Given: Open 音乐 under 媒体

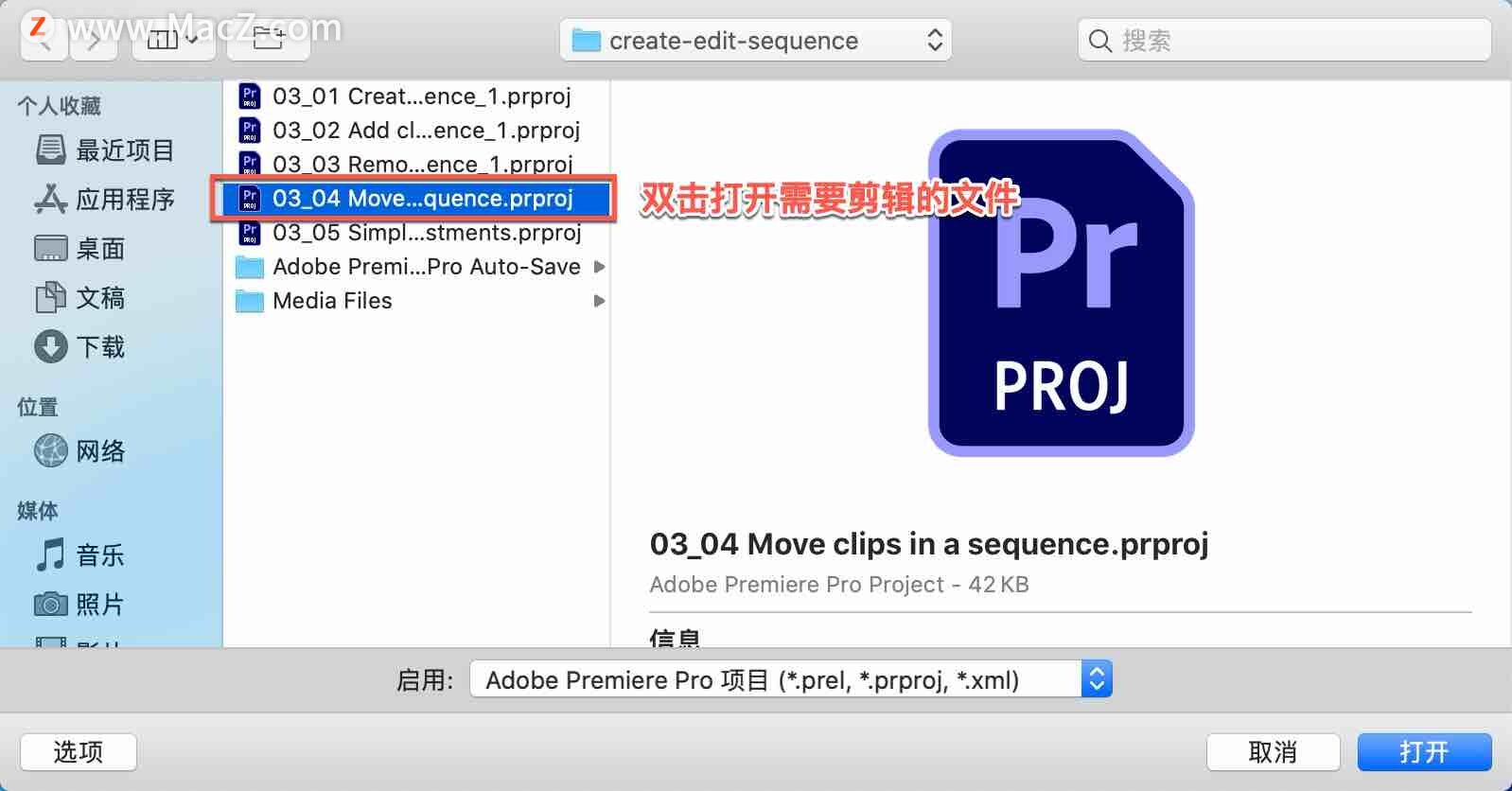Looking at the screenshot, I should 79,555.
